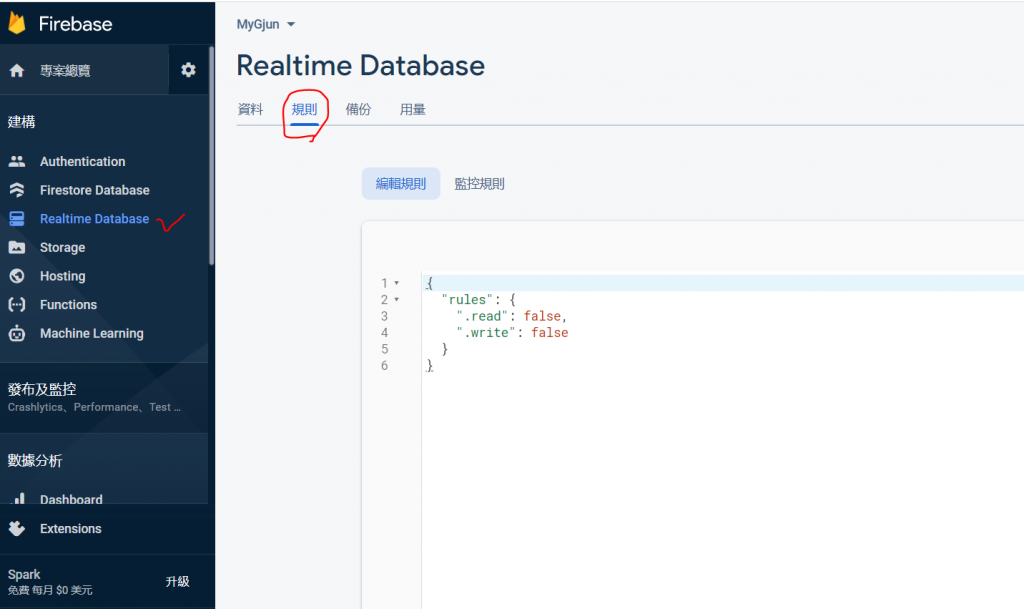1024x609 pixels.
Task: Click the Authentication people icon
Action: [x=17, y=161]
